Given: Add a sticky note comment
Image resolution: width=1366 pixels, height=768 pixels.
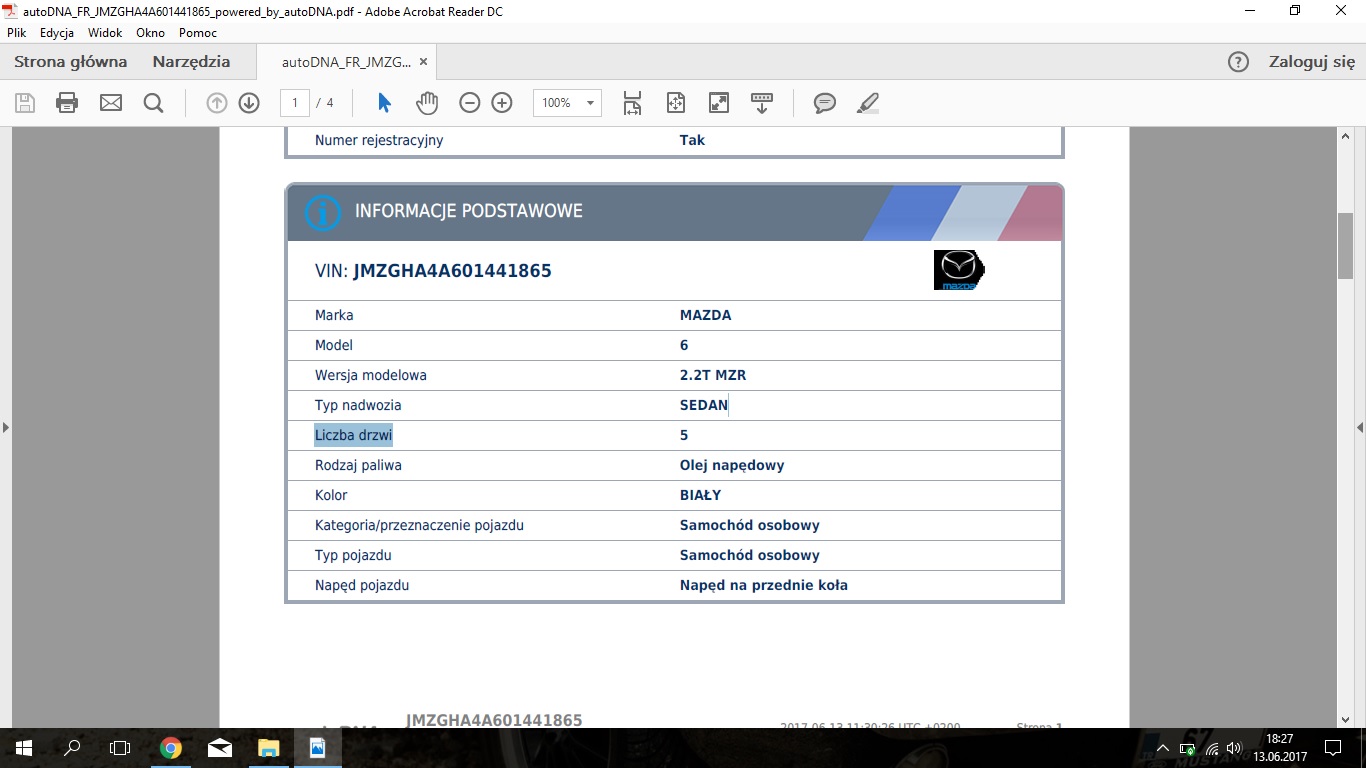Looking at the screenshot, I should click(824, 103).
